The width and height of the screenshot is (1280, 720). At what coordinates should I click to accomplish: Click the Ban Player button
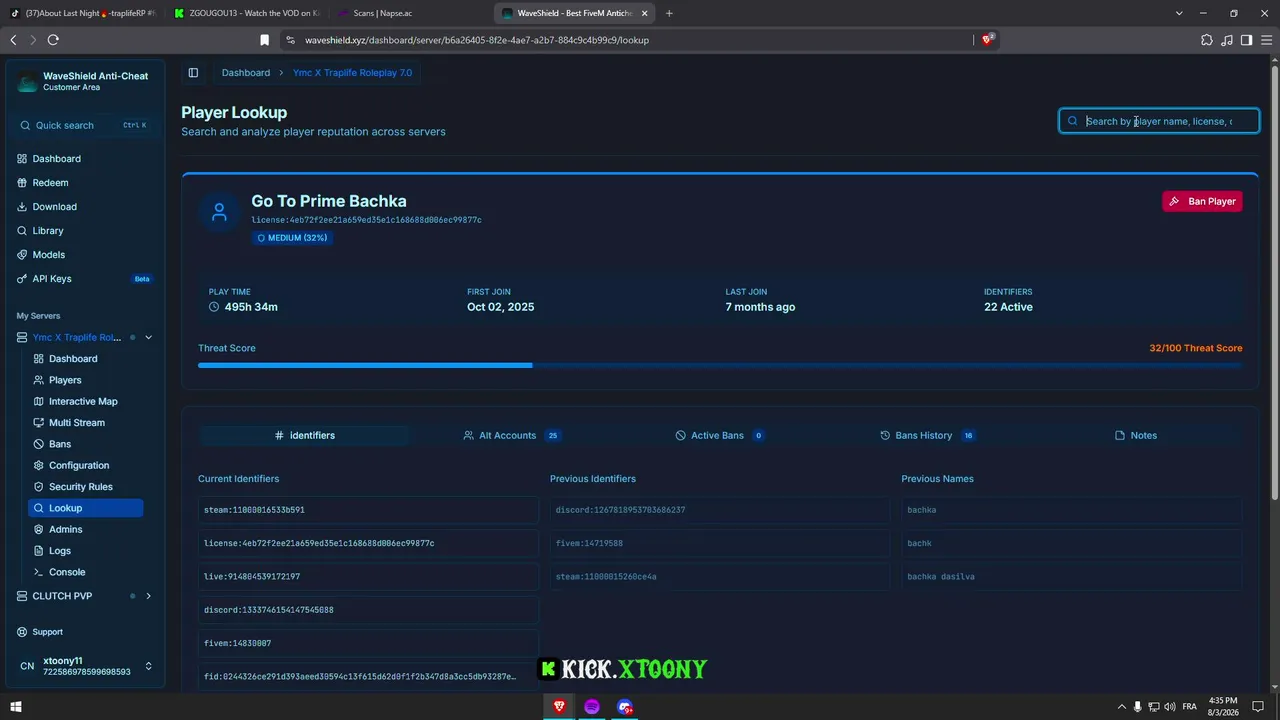point(1202,201)
